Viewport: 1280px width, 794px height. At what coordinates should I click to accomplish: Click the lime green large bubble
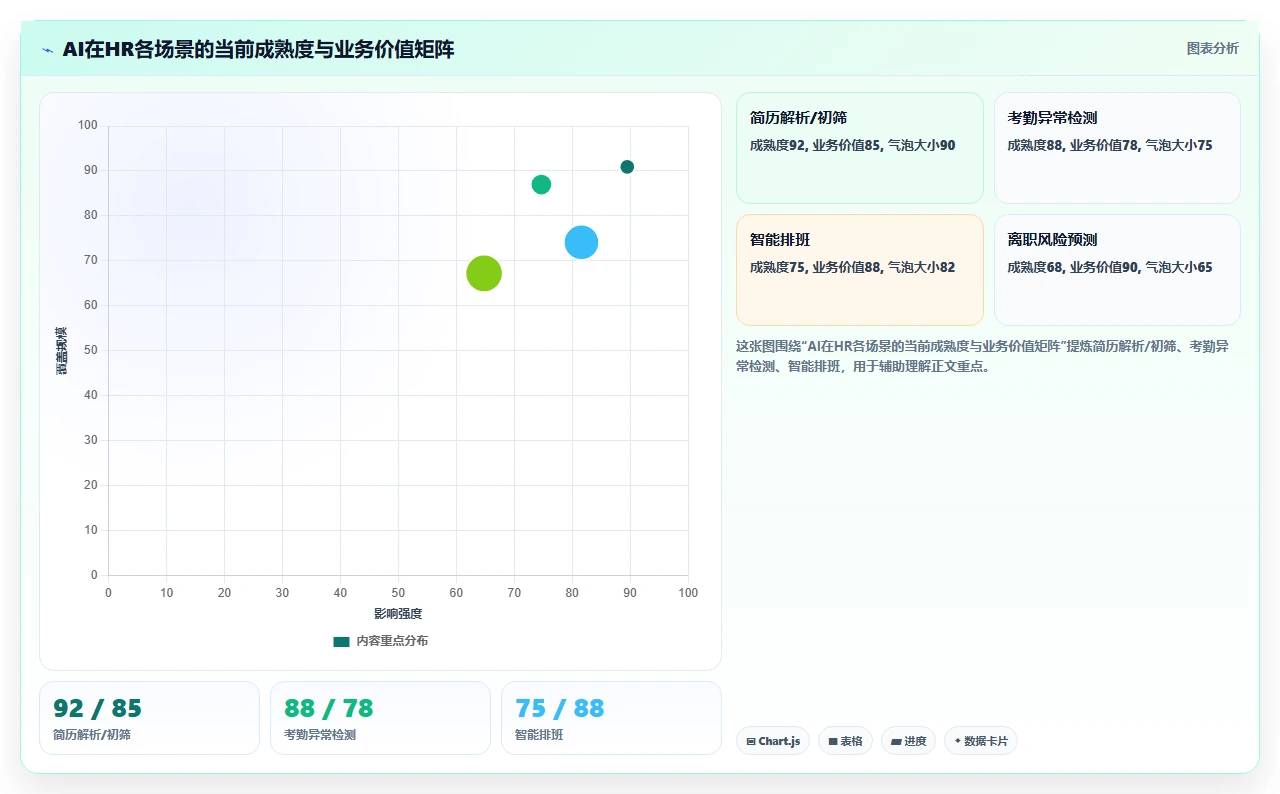pos(484,273)
